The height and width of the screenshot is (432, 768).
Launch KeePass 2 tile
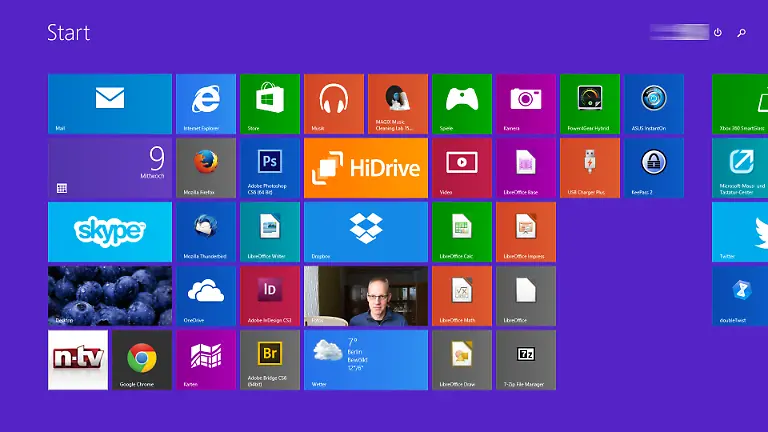tap(654, 168)
